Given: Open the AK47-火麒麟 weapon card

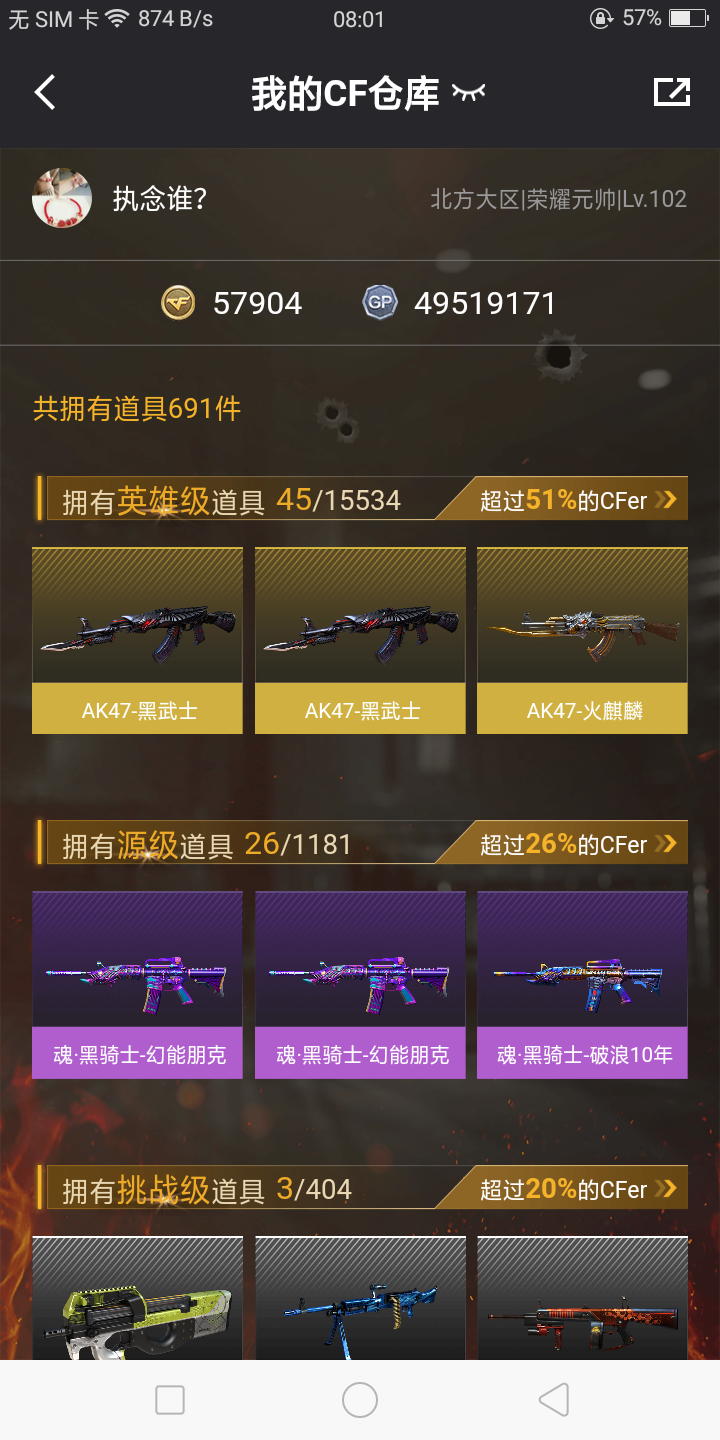Looking at the screenshot, I should [582, 641].
